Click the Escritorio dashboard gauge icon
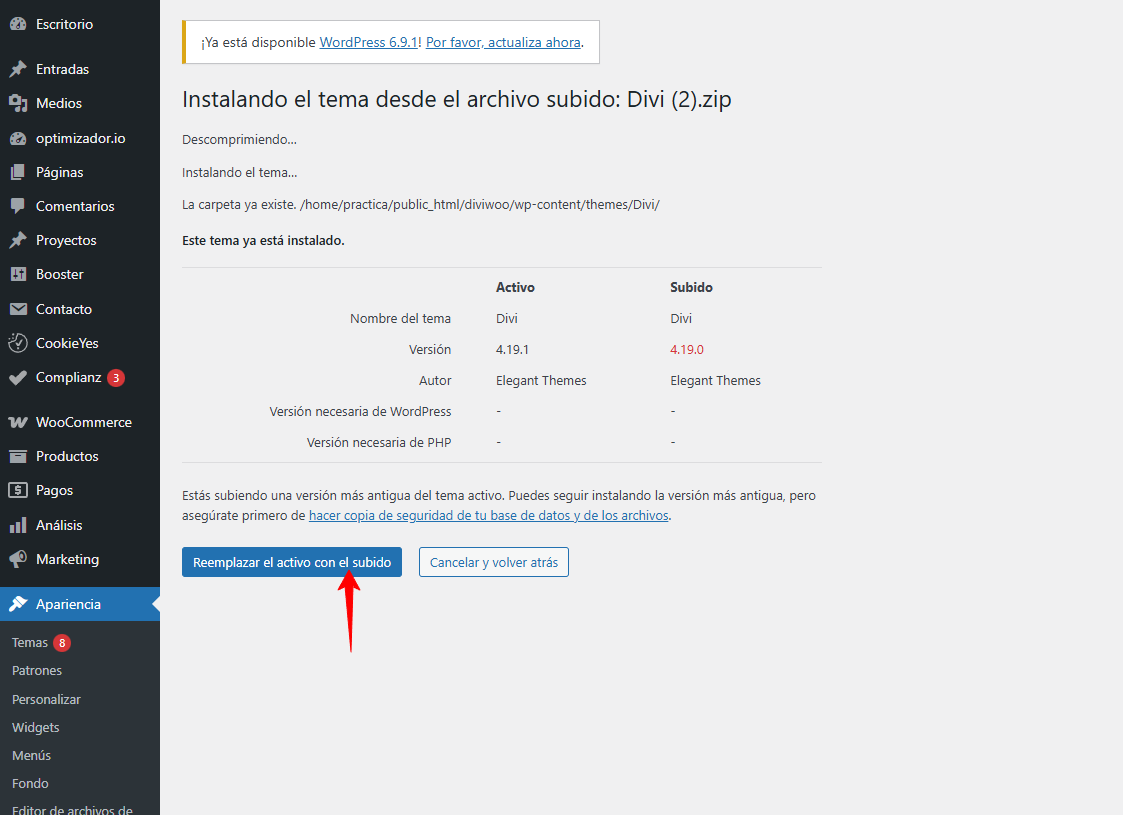Screen dimensions: 1123x815 coord(18,24)
